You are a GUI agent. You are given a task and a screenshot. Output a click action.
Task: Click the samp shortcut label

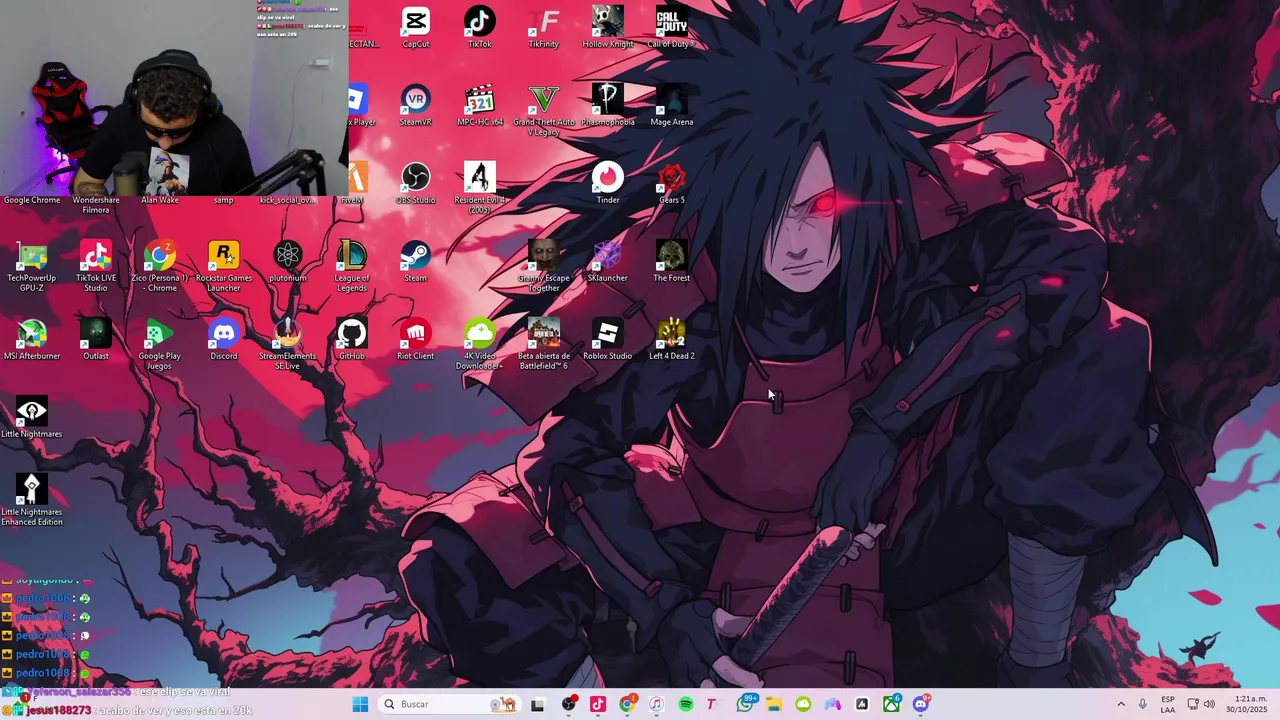[x=223, y=200]
